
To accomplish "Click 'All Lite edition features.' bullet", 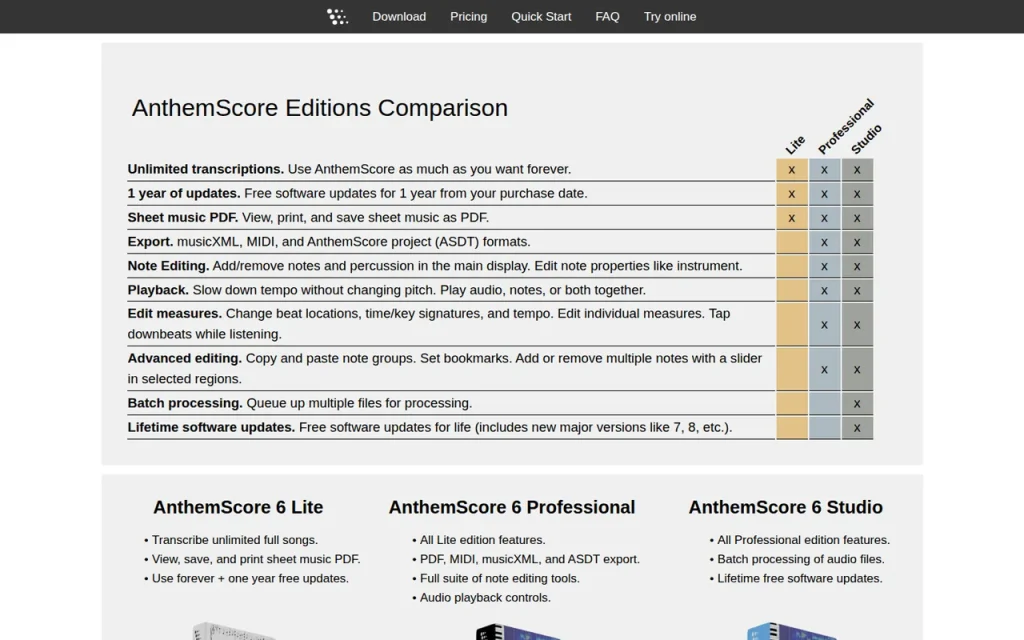I will click(483, 540).
